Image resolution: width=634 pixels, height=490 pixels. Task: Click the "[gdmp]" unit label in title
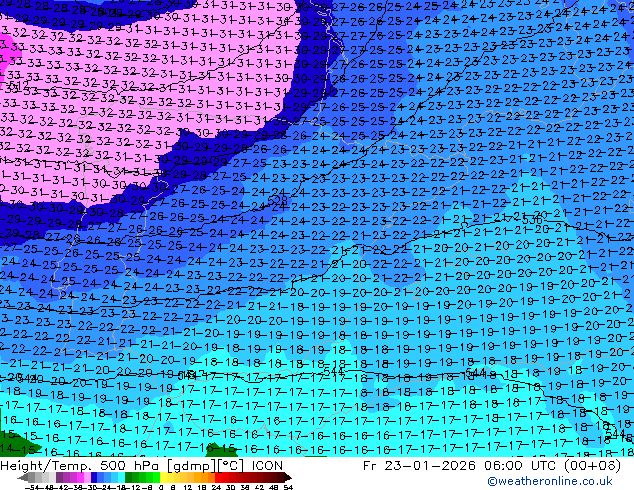[191, 466]
